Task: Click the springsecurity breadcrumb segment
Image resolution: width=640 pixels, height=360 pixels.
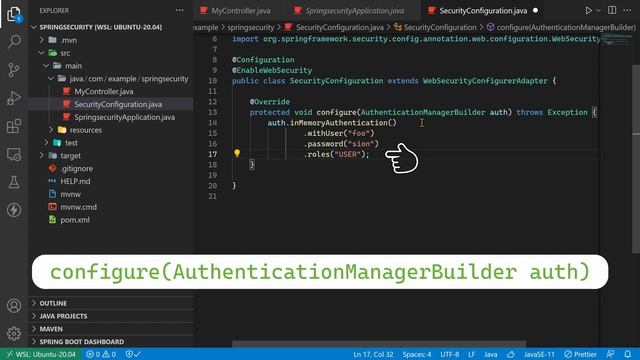Action: tap(251, 27)
